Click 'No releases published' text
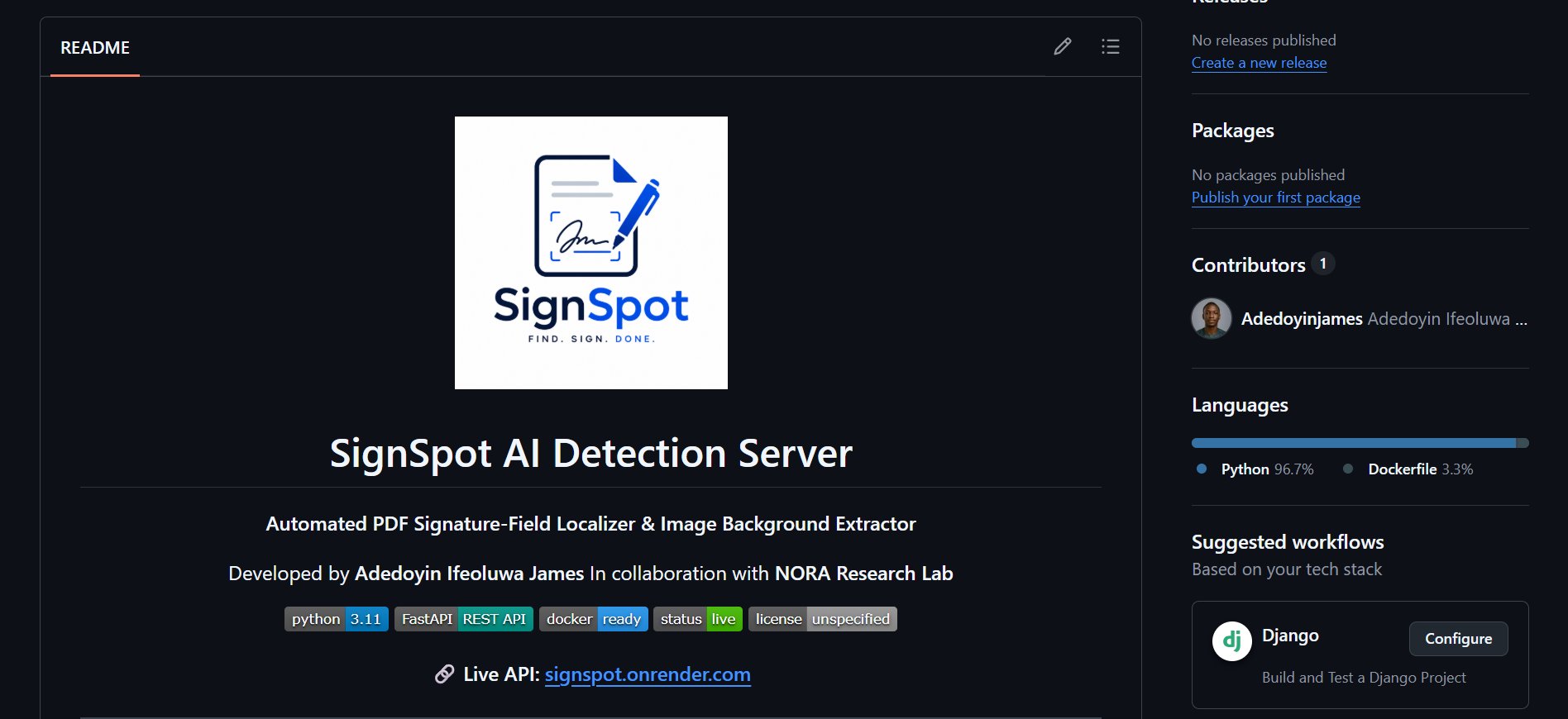1568x719 pixels. point(1264,40)
